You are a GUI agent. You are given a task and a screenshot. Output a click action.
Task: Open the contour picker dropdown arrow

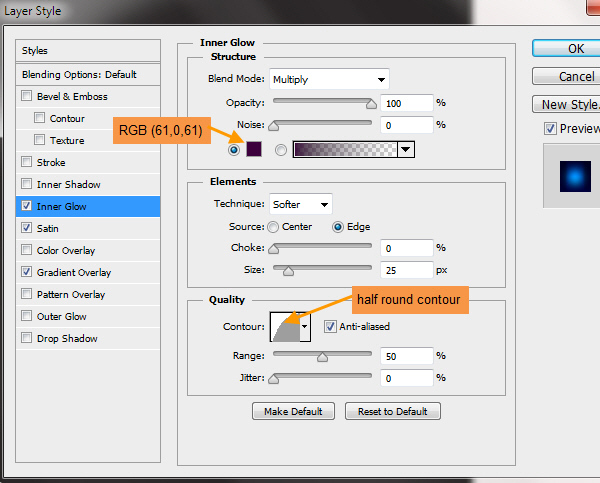coord(305,327)
